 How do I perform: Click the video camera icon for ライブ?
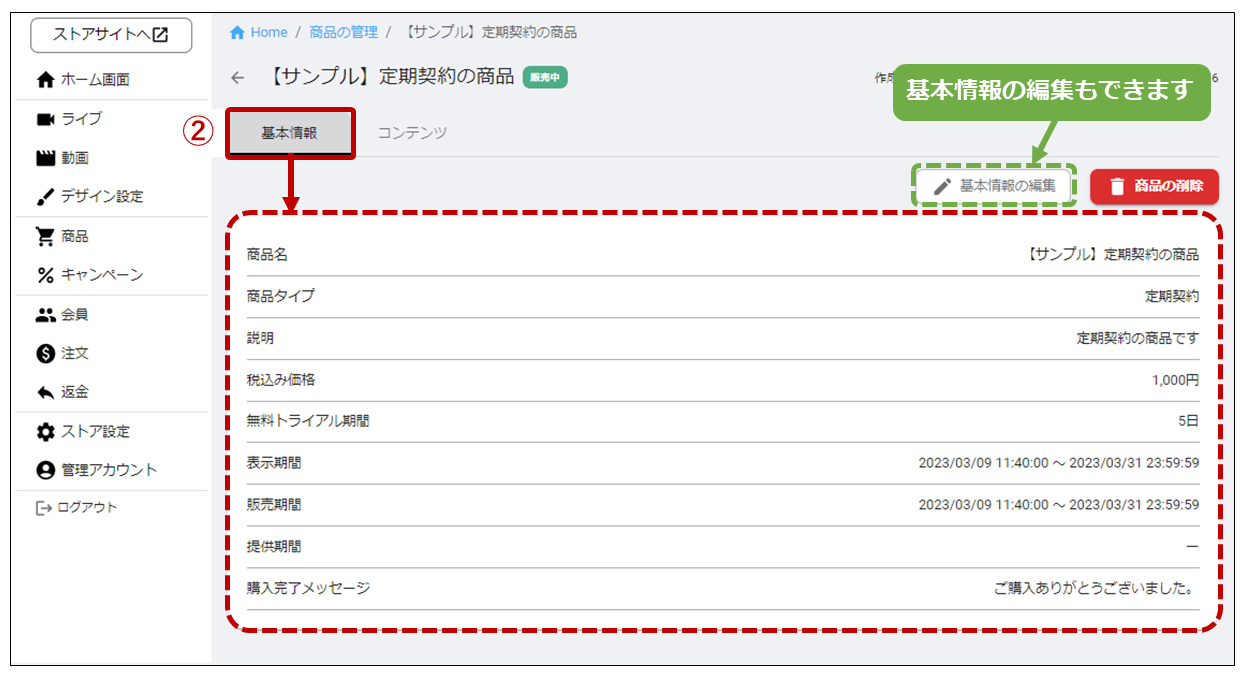(45, 119)
